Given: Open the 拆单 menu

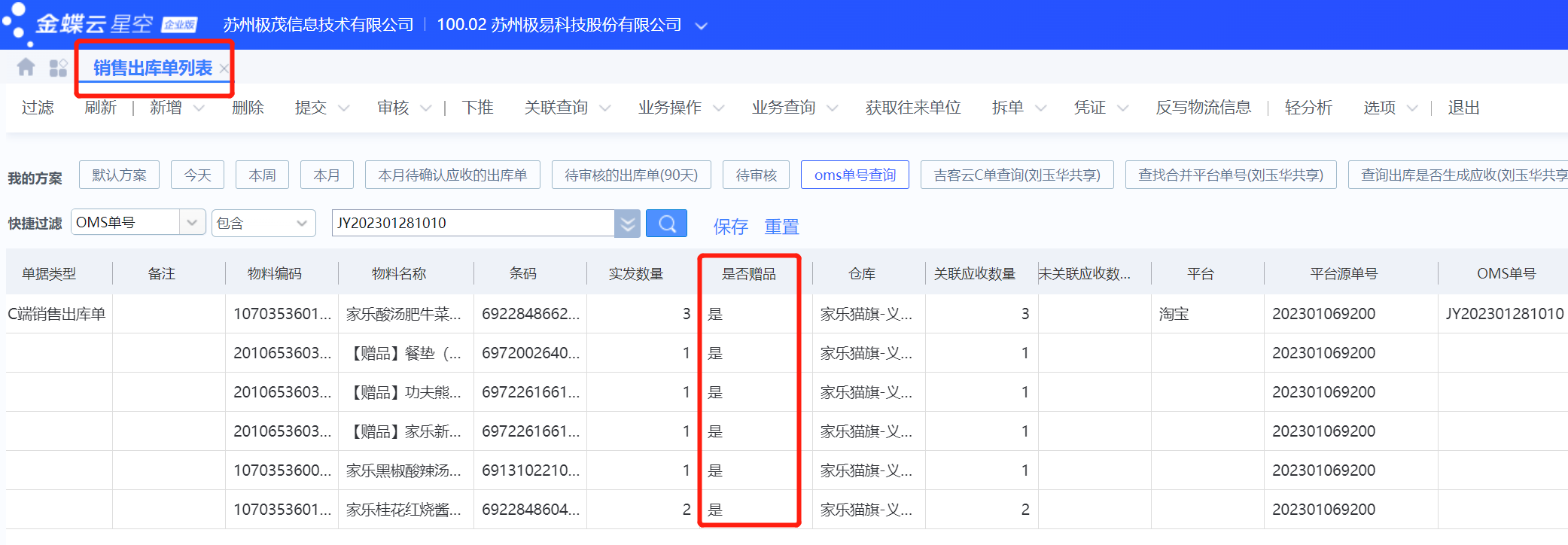Looking at the screenshot, I should [1018, 108].
